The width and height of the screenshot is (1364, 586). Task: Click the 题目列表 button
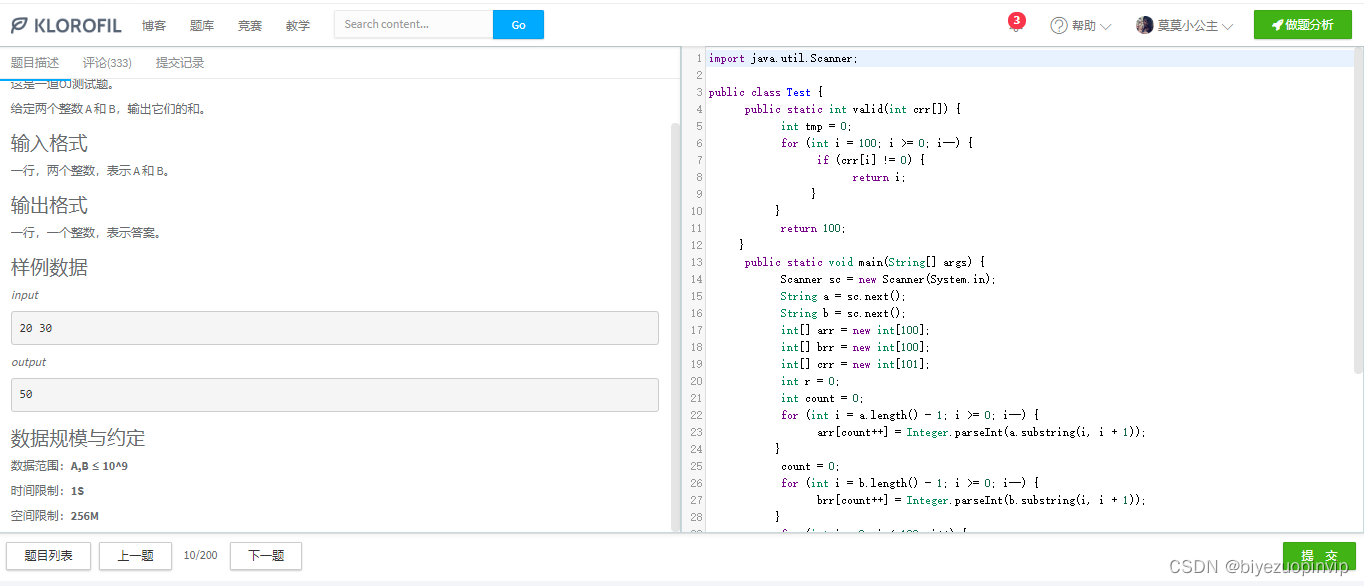point(49,556)
